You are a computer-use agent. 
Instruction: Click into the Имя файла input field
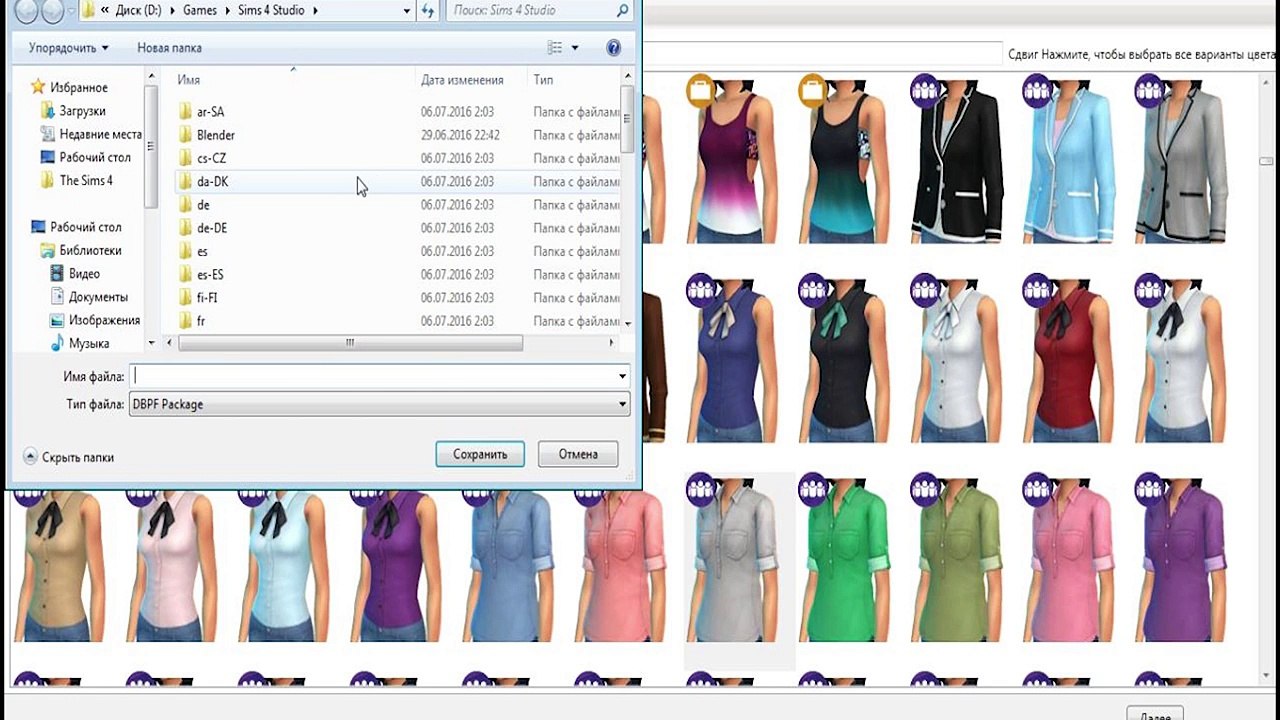click(x=372, y=376)
